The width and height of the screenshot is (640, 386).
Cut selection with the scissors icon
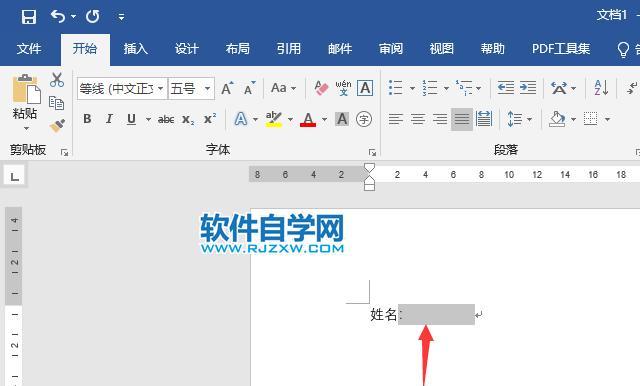tap(57, 80)
